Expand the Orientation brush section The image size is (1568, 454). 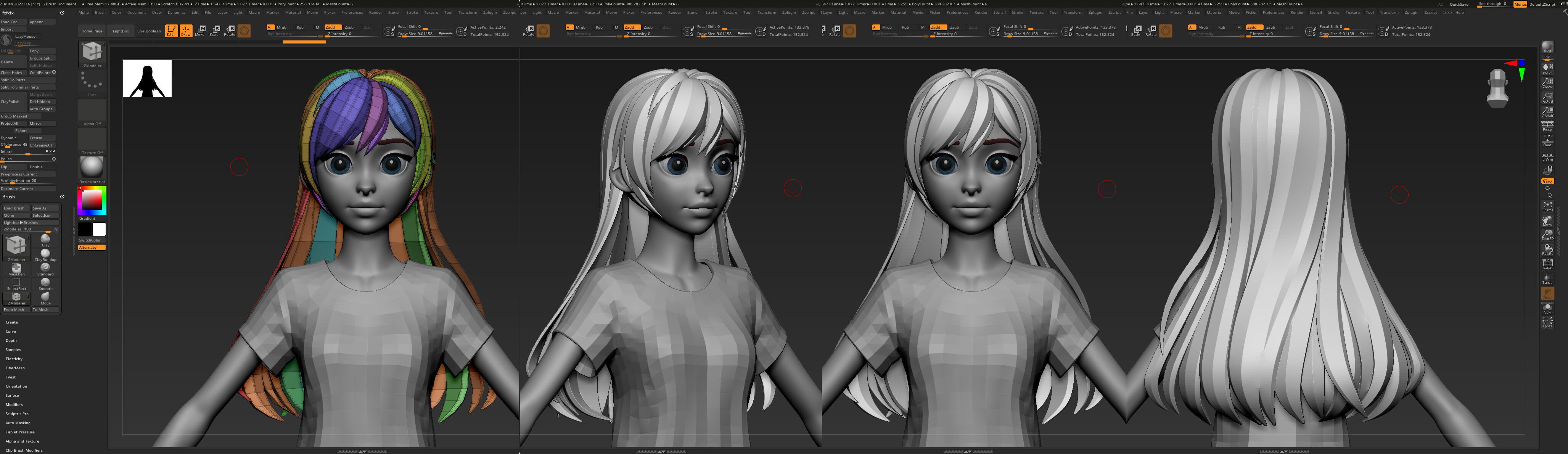pyautogui.click(x=16, y=386)
